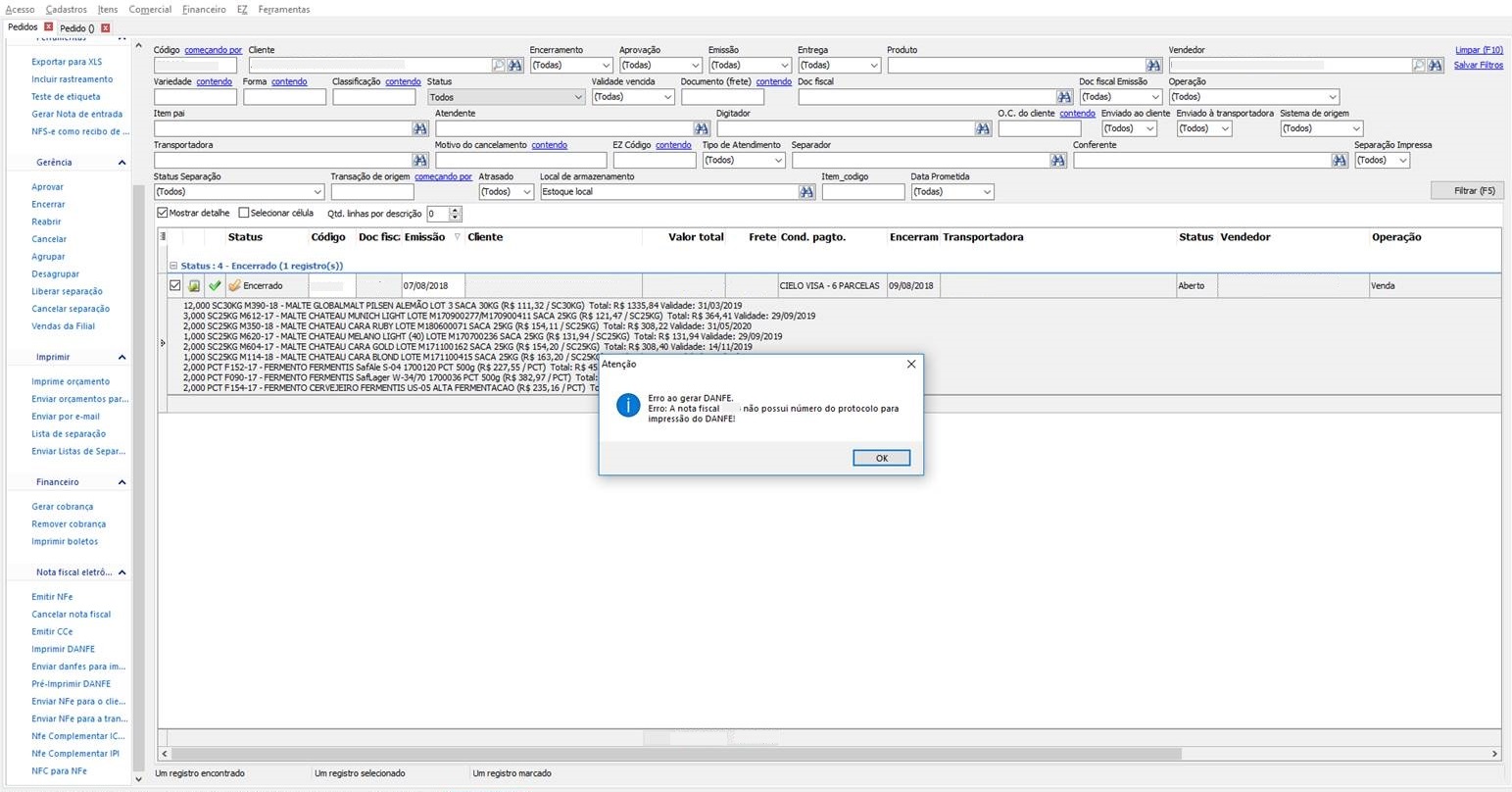1512x792 pixels.
Task: Collapse the Imprimir sidebar section
Action: tap(122, 358)
